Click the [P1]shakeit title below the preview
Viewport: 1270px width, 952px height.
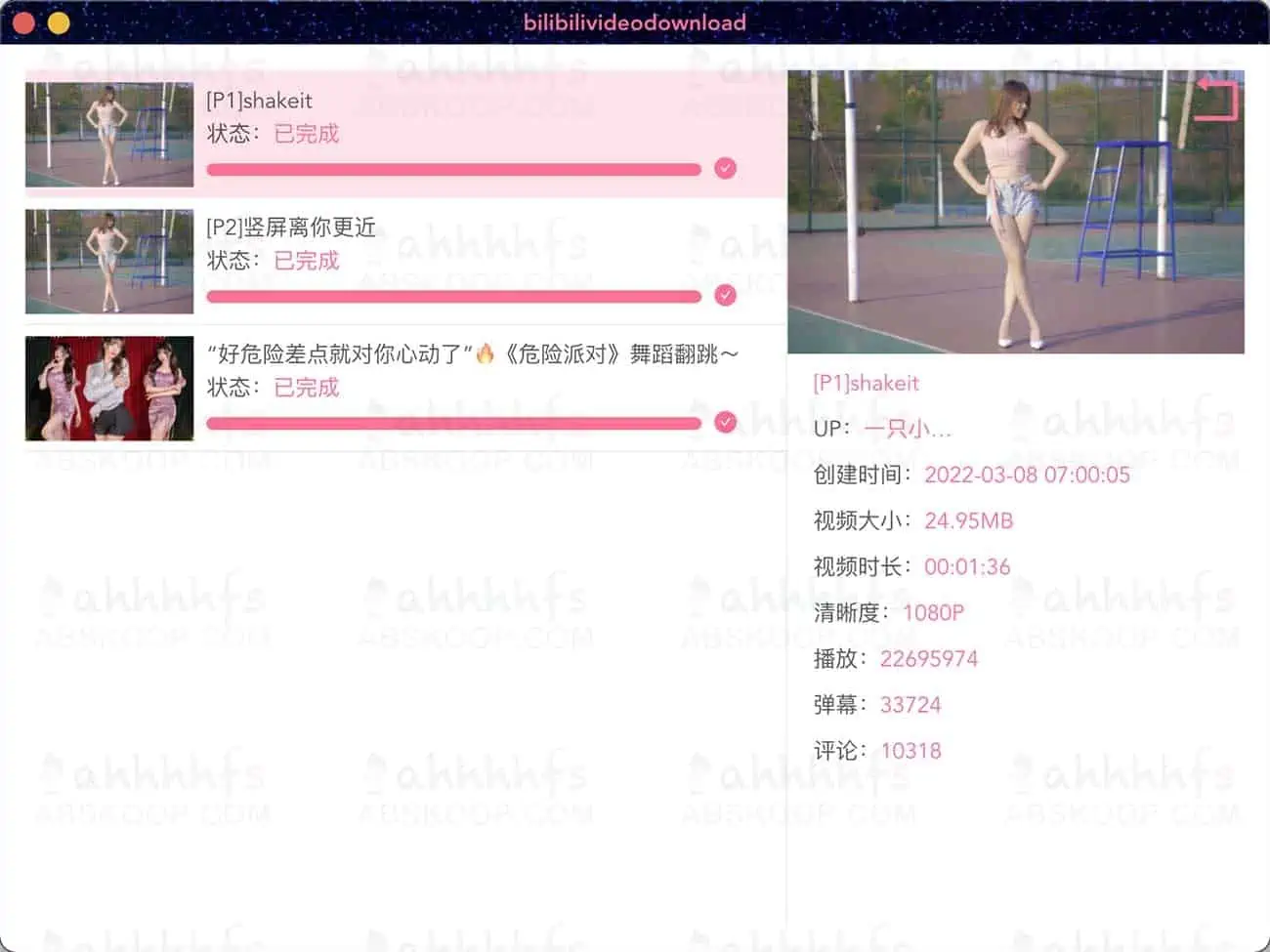(x=866, y=383)
